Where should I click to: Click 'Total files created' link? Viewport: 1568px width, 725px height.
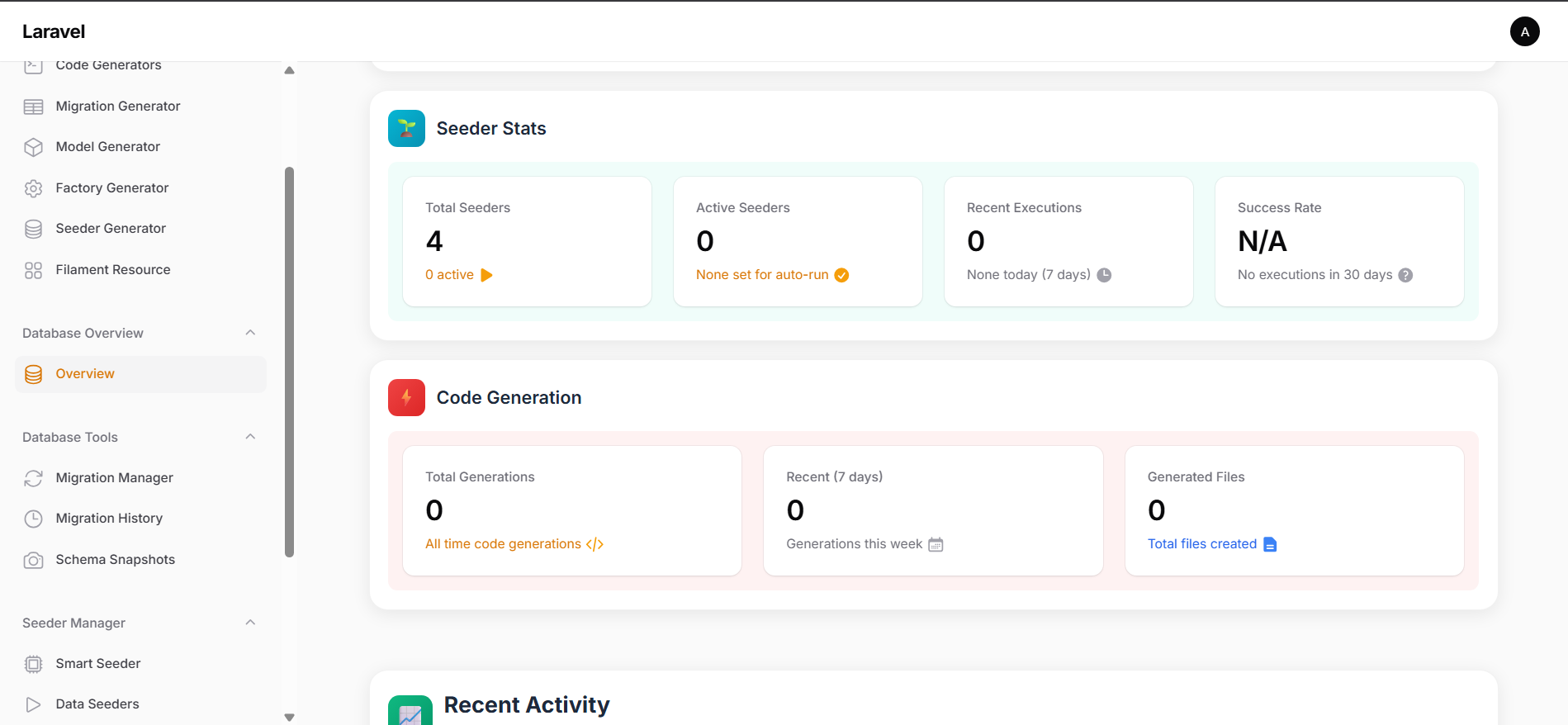(1202, 544)
